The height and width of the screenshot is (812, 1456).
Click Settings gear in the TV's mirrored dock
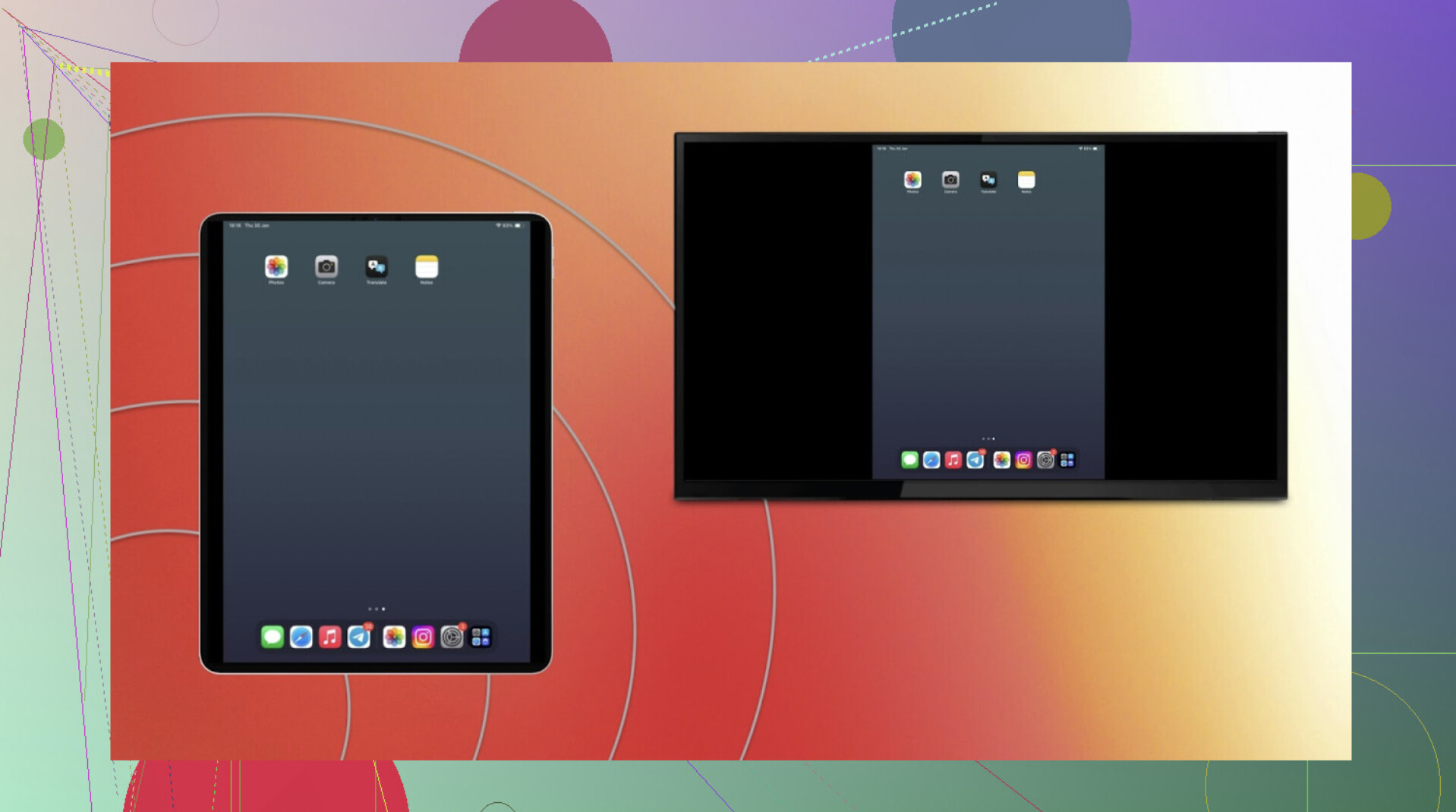click(x=1045, y=460)
